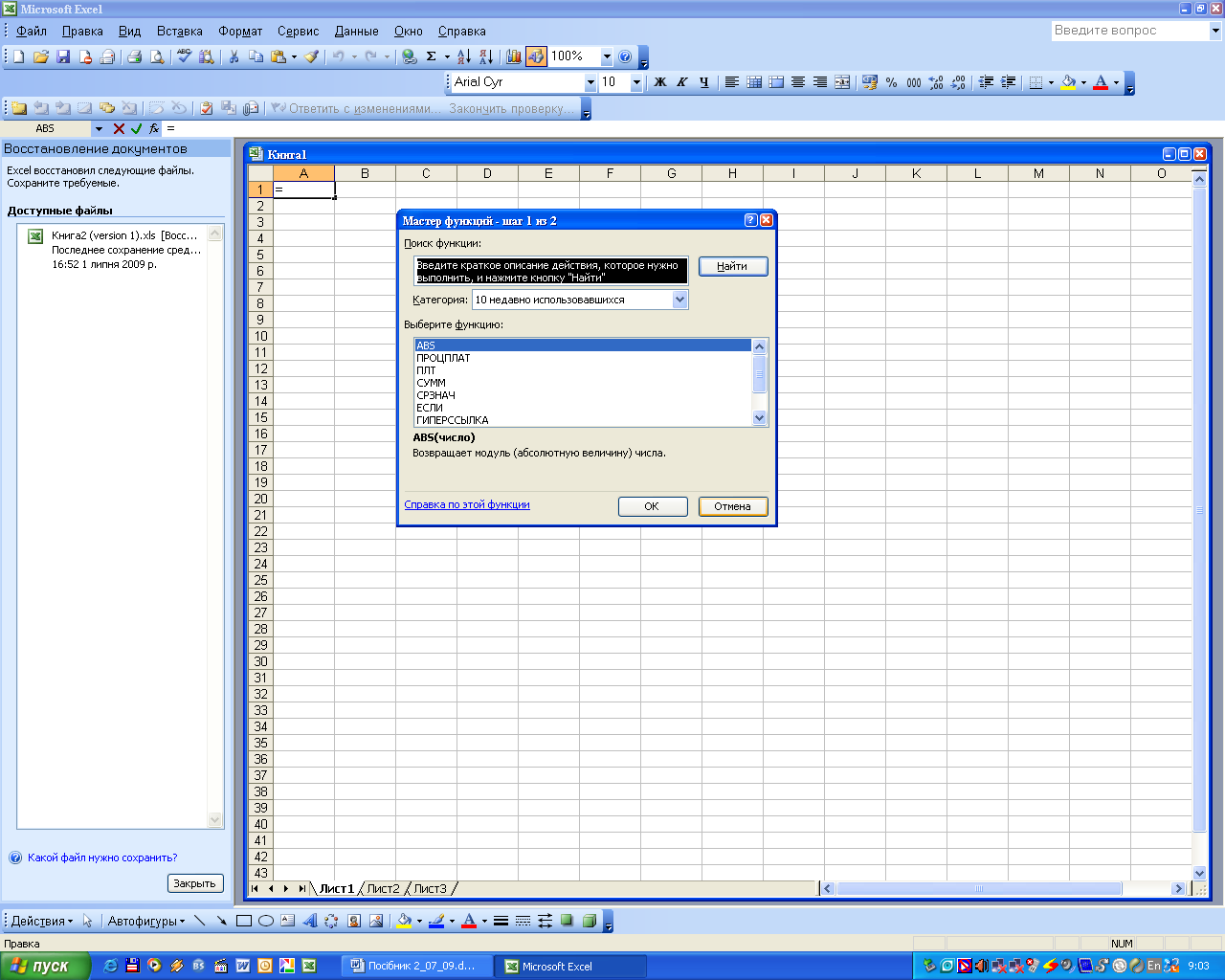Select СРЗНАЧ in function list
The width and height of the screenshot is (1225, 980).
(583, 395)
